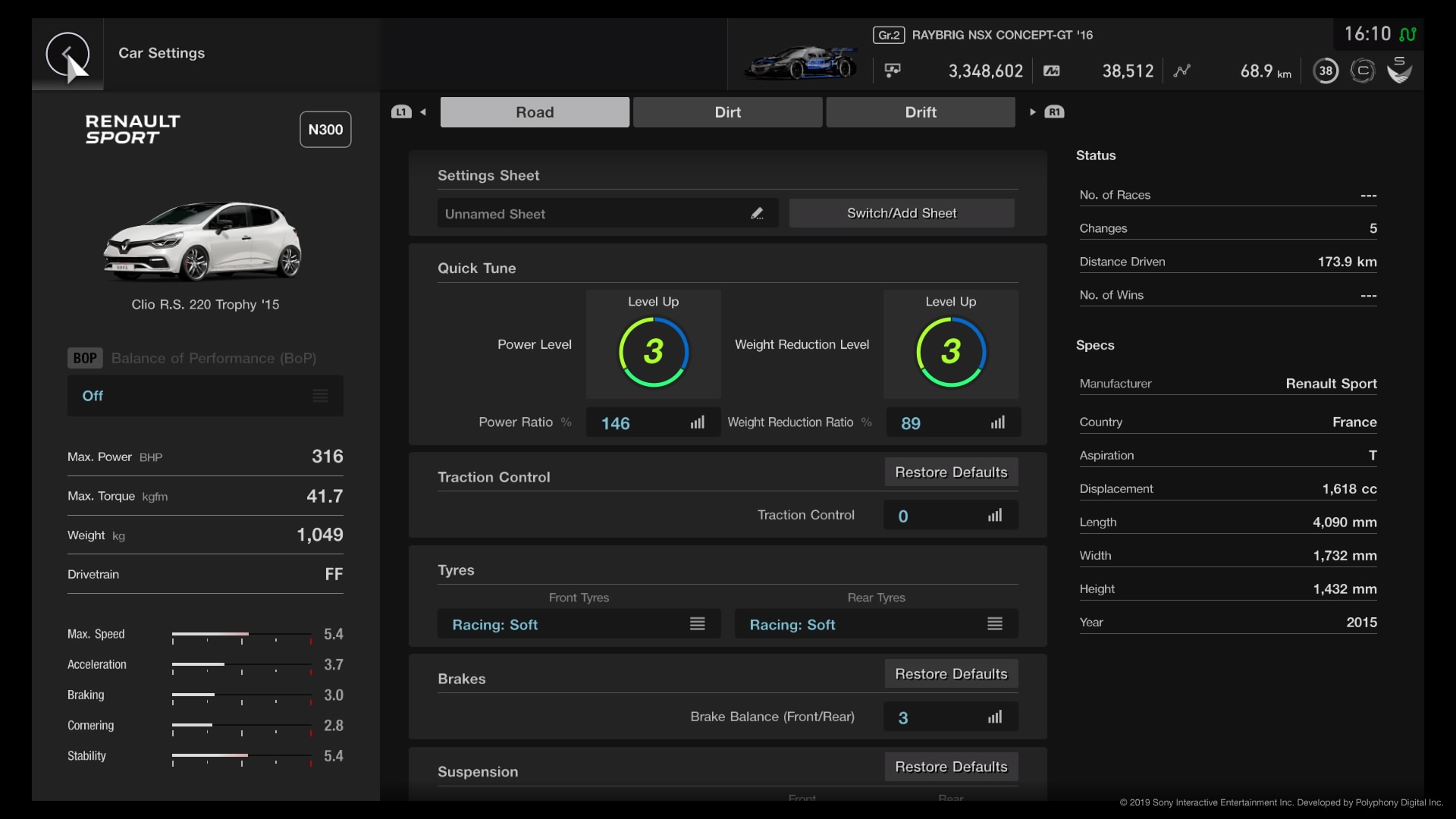Click the distance graph icon beside 68.9 km
This screenshot has height=819, width=1456.
tap(1181, 71)
